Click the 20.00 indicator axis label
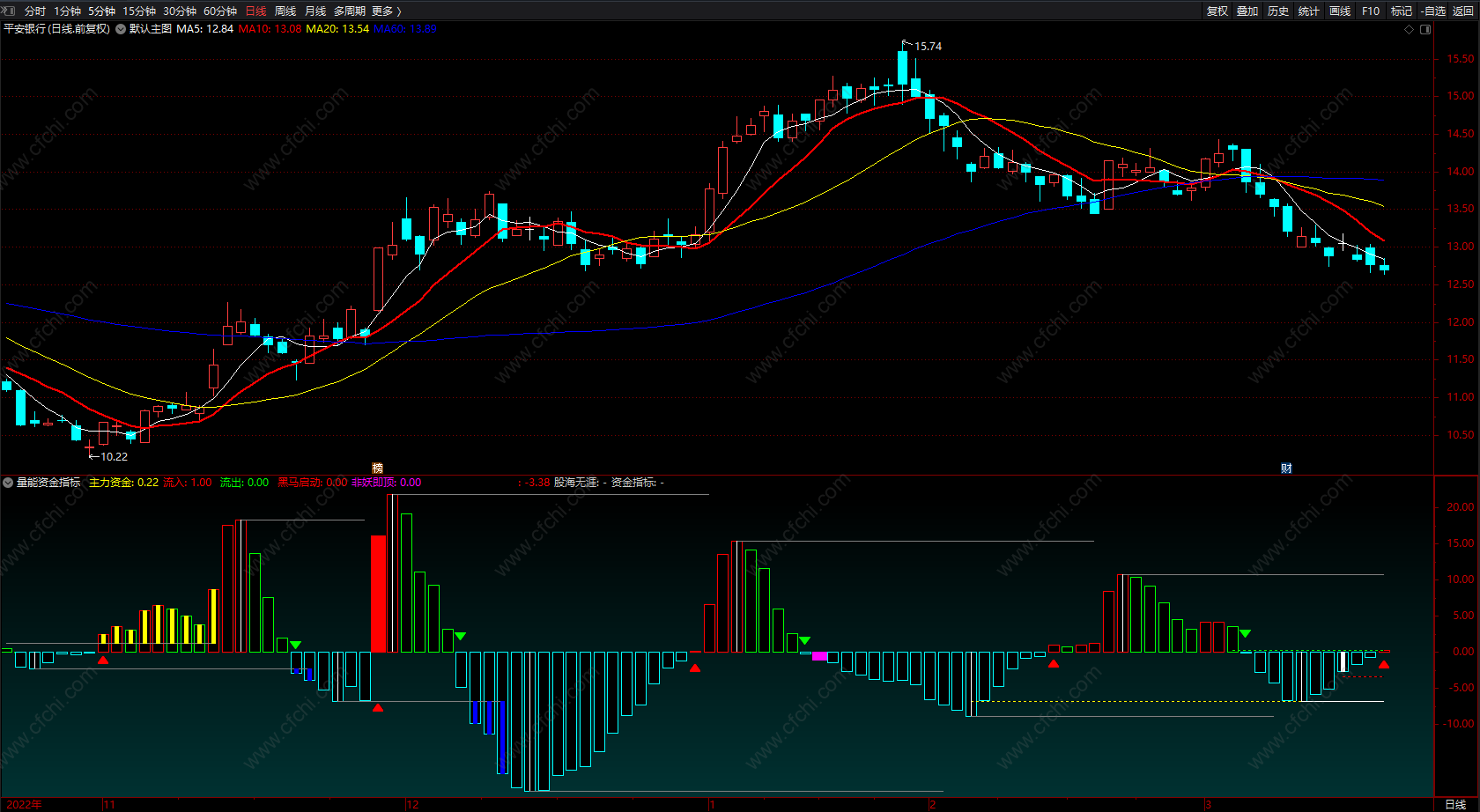Viewport: 1480px width, 812px height. (1460, 507)
